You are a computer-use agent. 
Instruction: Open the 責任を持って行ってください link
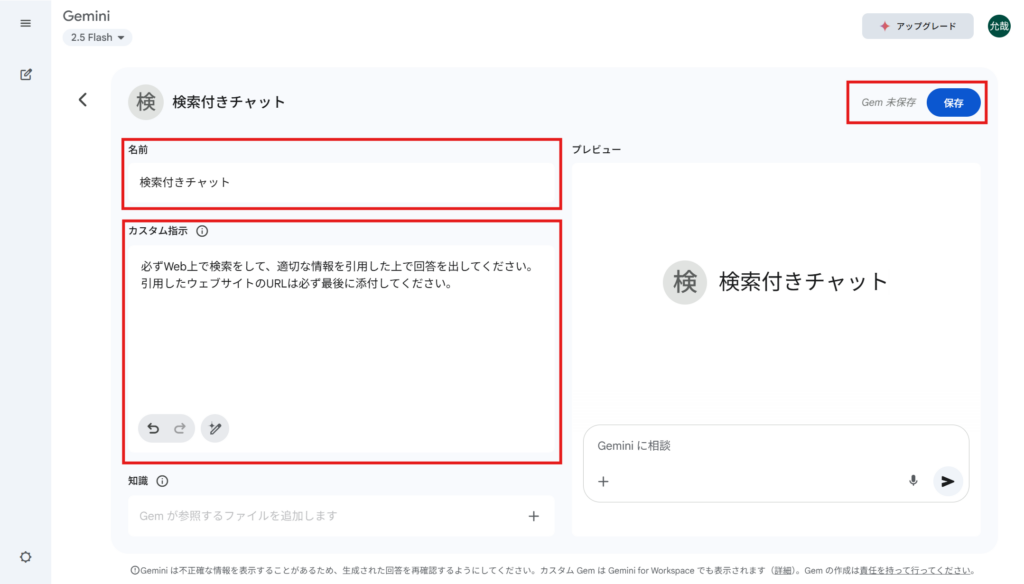point(914,571)
